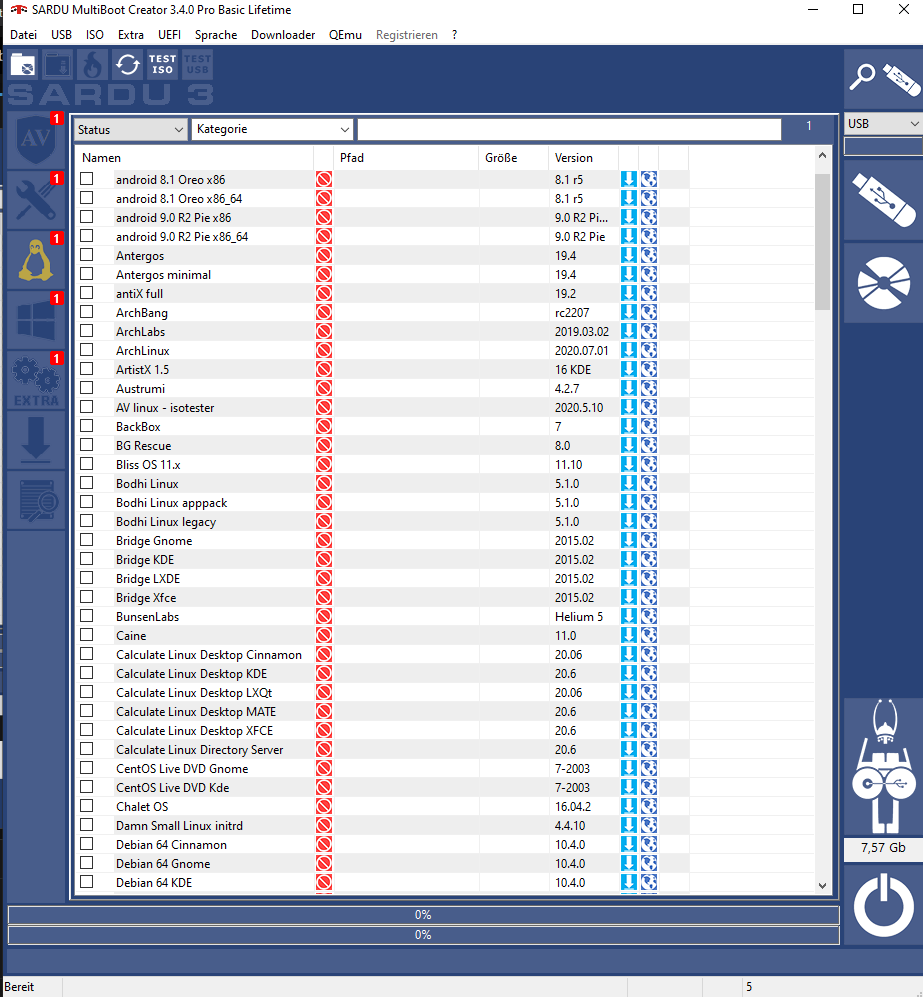The image size is (923, 997).
Task: Select the Damn Small Linux initrd row name
Action: [179, 826]
